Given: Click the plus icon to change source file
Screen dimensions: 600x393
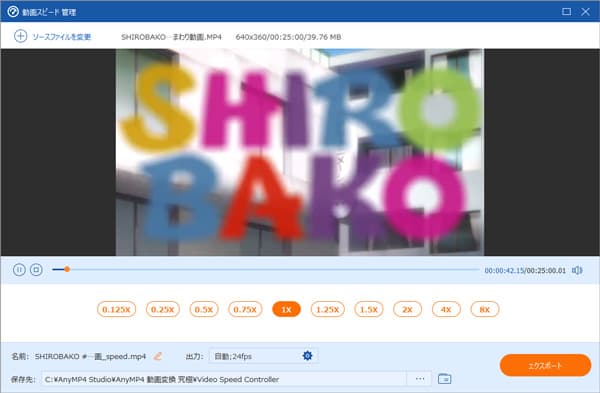Looking at the screenshot, I should click(20, 36).
